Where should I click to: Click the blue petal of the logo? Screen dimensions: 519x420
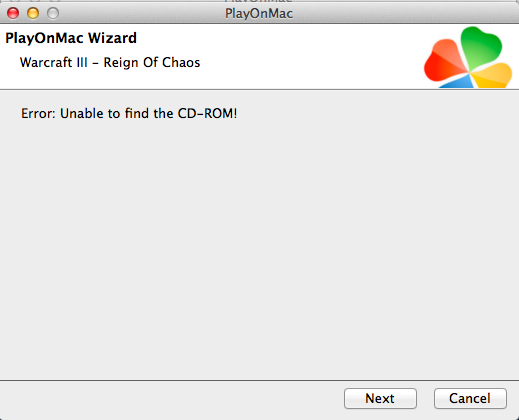(458, 82)
